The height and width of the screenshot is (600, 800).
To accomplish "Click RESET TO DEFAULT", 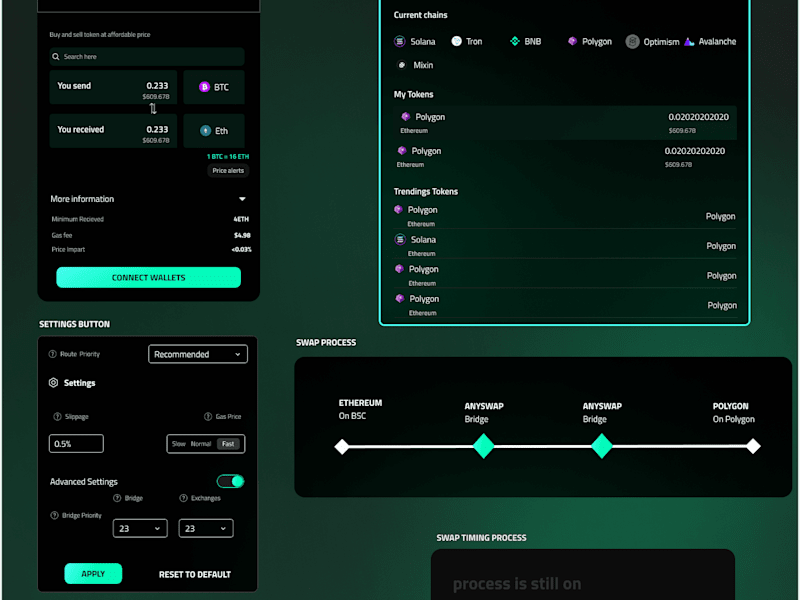I will [x=195, y=574].
